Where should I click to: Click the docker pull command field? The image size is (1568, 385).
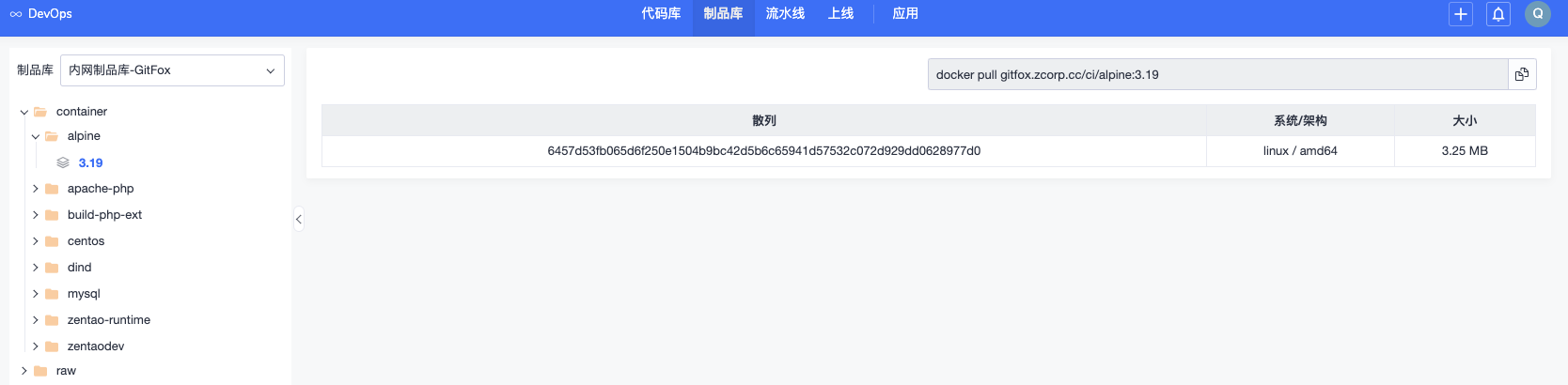(1218, 74)
